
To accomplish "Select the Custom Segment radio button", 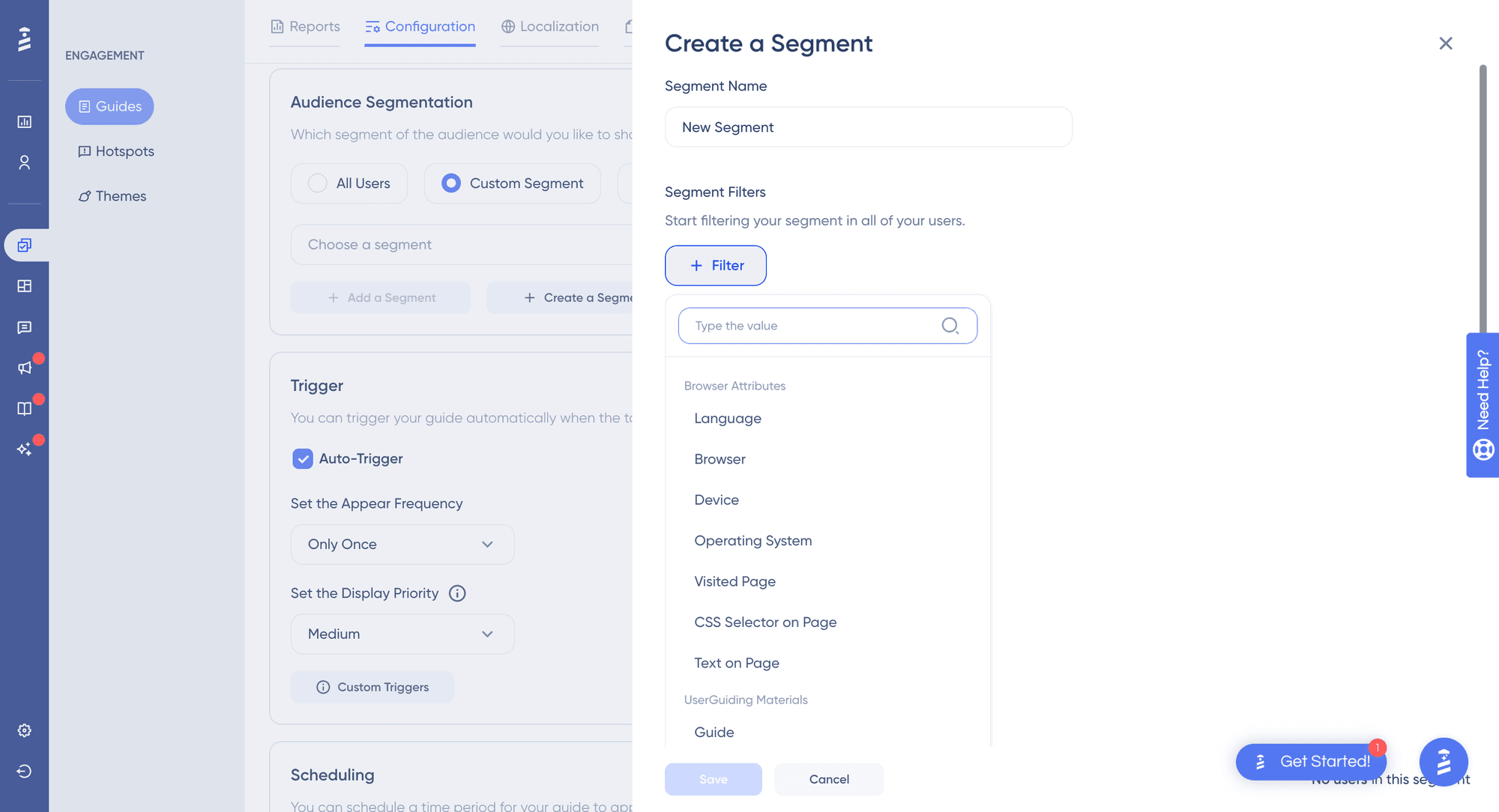I will [451, 184].
